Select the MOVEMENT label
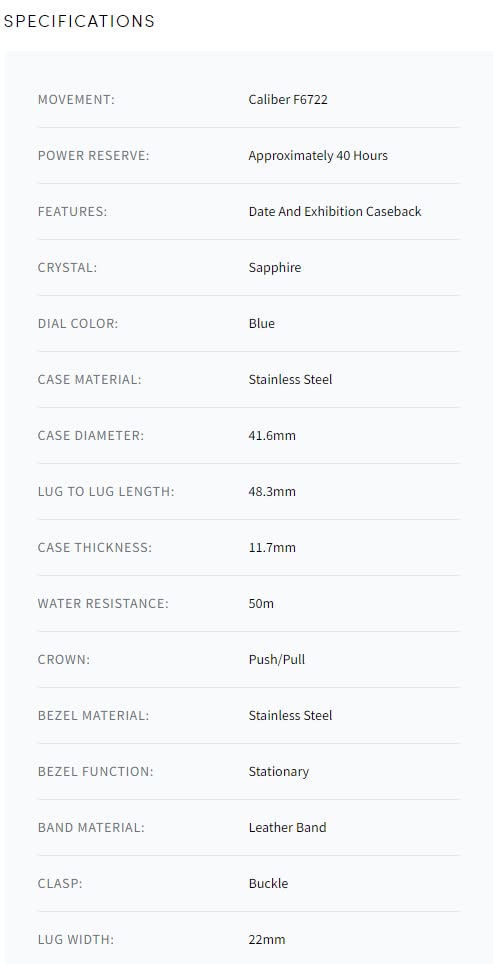The width and height of the screenshot is (493, 964). pos(76,100)
